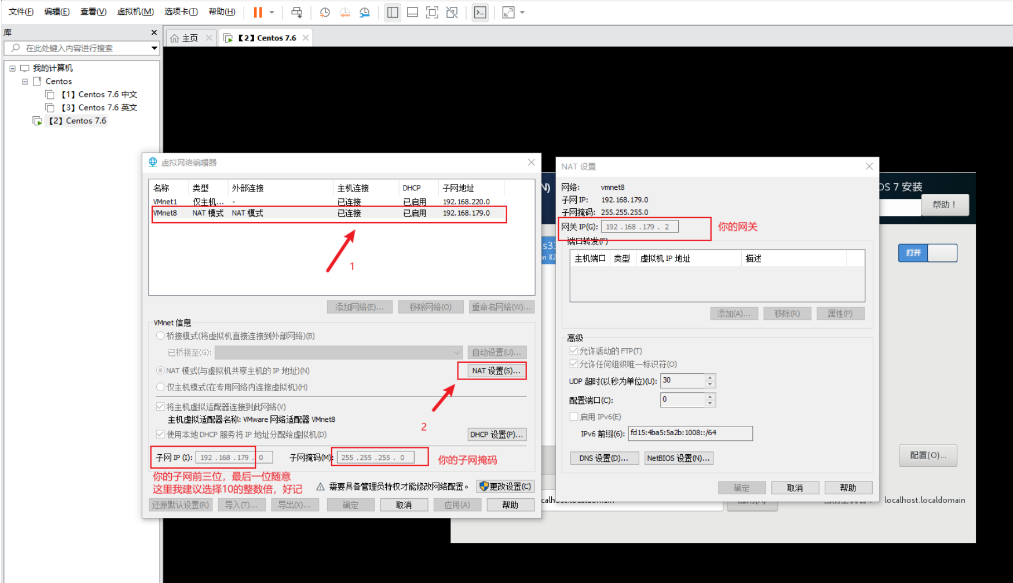Toggle 允许活动的 FTP checkbox
This screenshot has height=583, width=1013.
click(574, 351)
